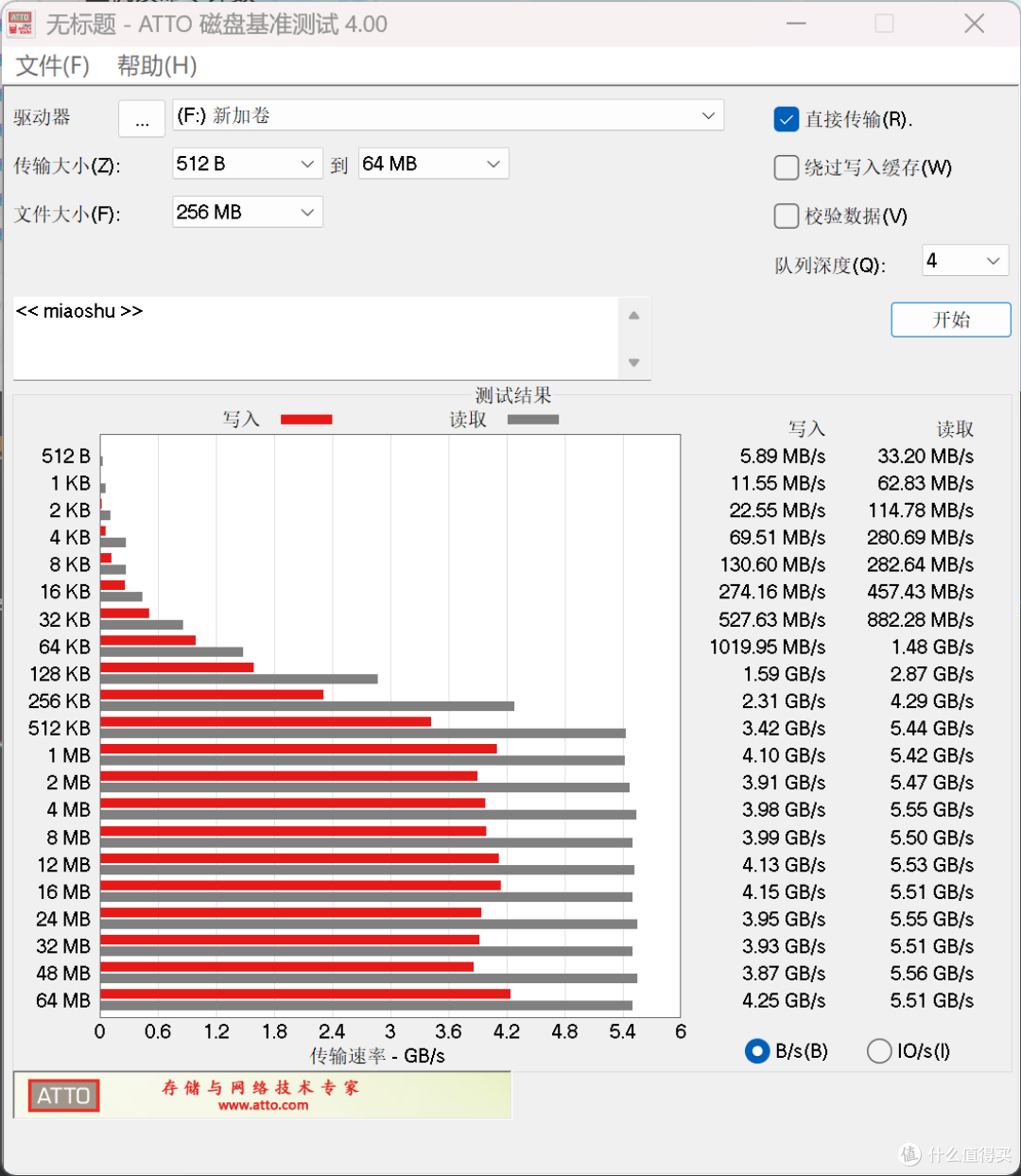The height and width of the screenshot is (1176, 1021).
Task: Click the 5.56 GB/s read value
Action: point(932,973)
